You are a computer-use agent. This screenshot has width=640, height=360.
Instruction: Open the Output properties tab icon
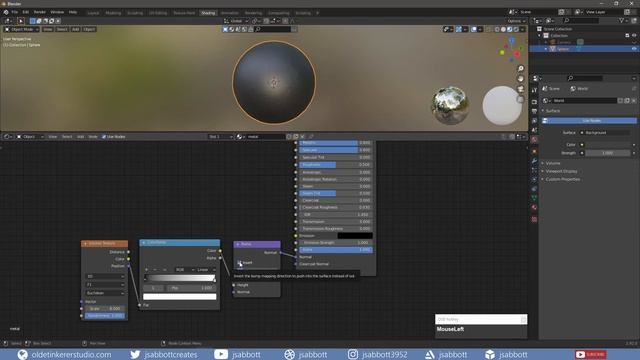pos(534,111)
